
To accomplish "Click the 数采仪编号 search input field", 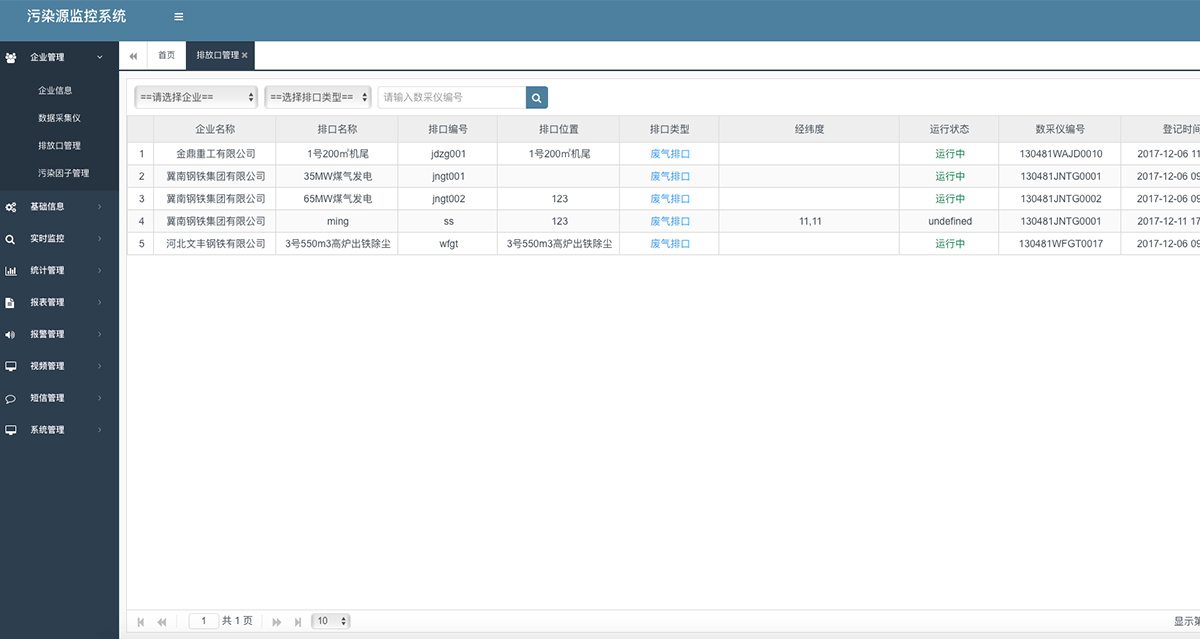I will click(451, 97).
